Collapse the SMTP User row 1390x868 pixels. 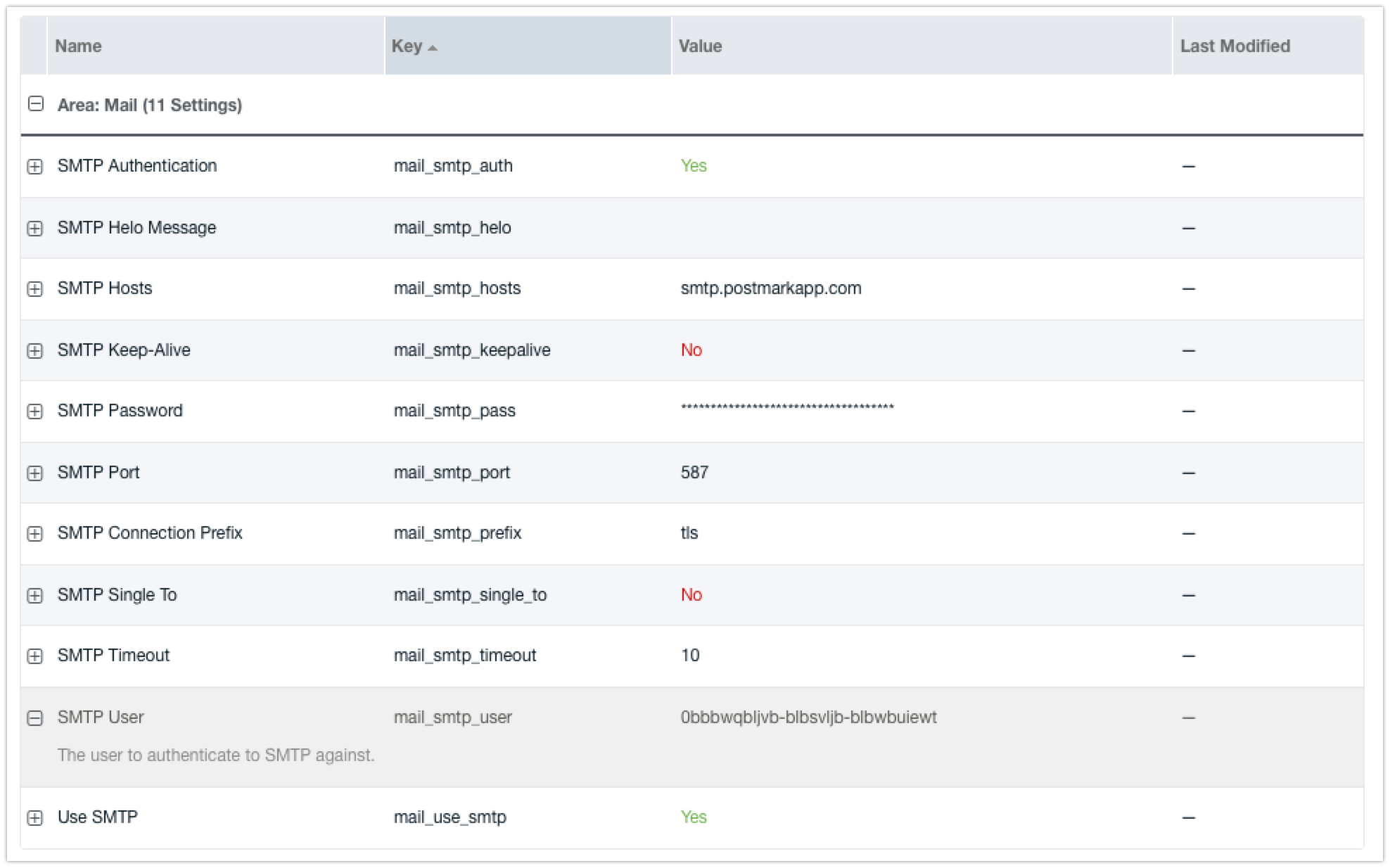click(x=34, y=718)
